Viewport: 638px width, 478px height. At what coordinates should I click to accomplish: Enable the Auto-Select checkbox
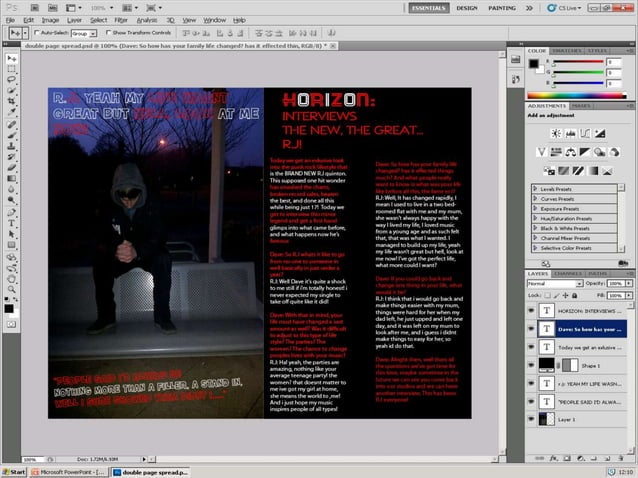pos(37,33)
